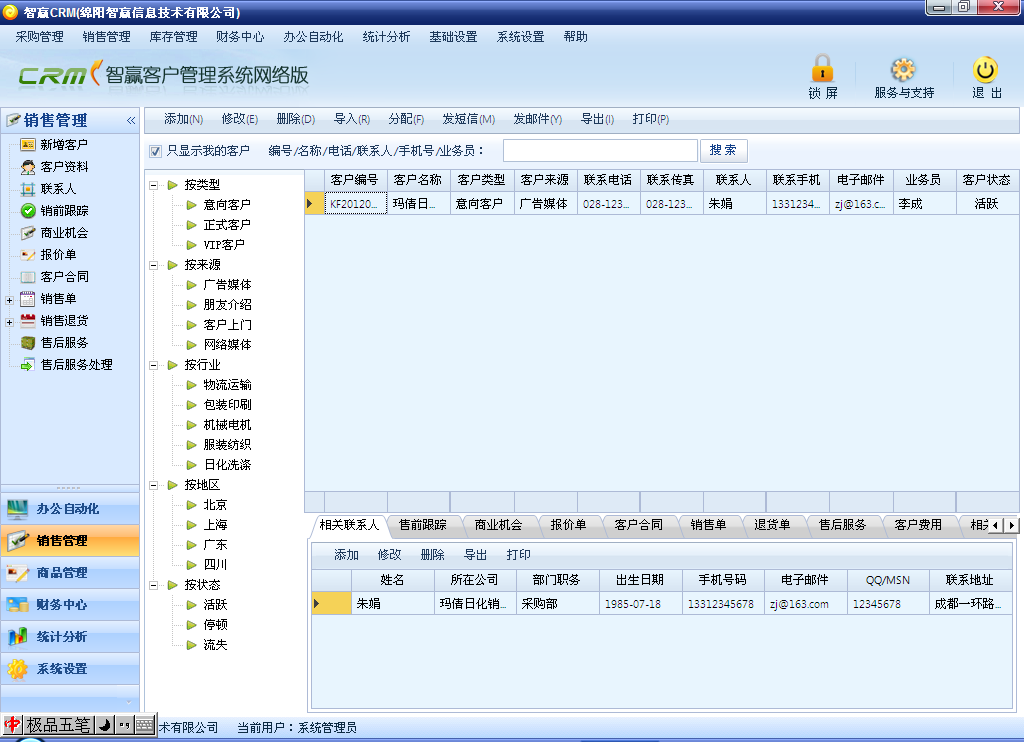This screenshot has width=1024, height=742.
Task: Open 客户资料 sidebar item
Action: click(x=63, y=167)
